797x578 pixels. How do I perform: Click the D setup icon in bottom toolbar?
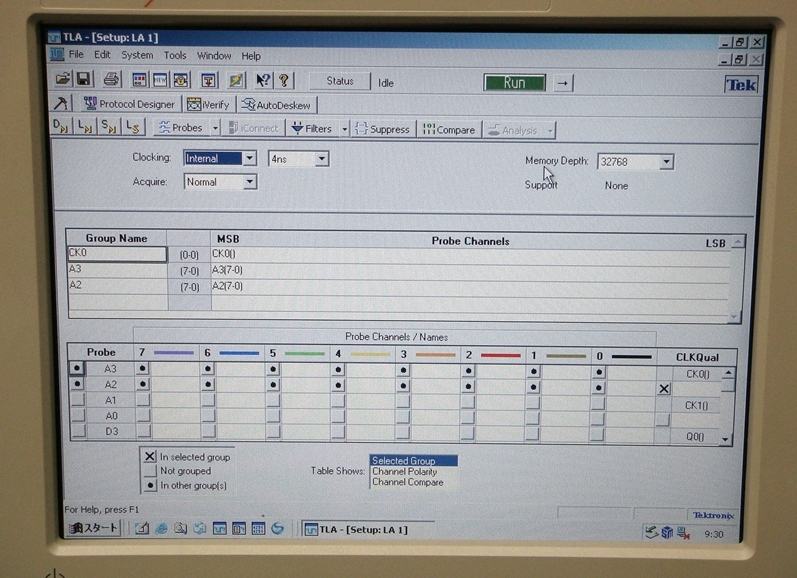tap(60, 126)
